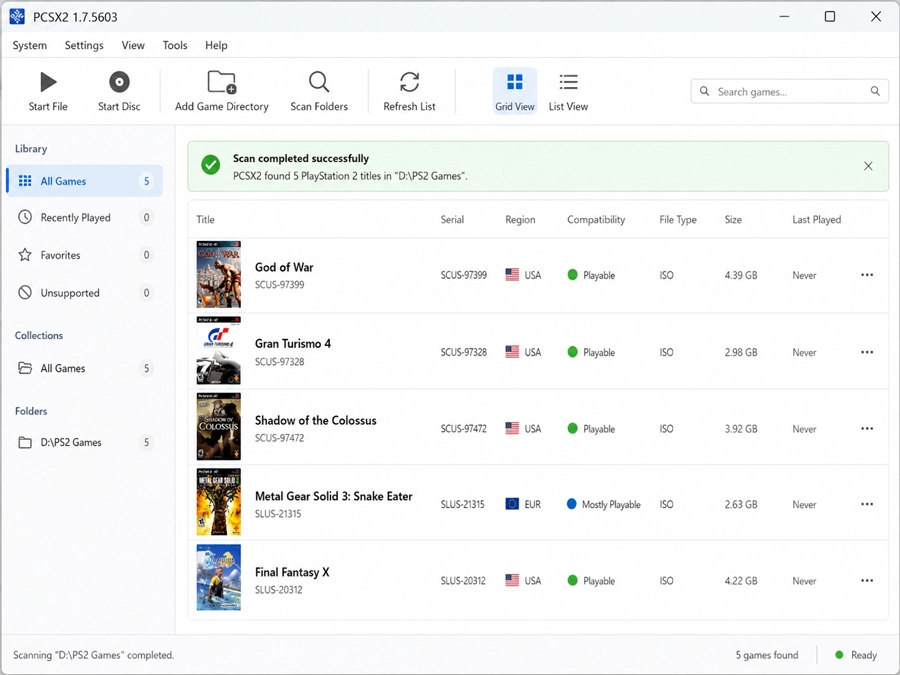Click the Final Fantasy X title text
The image size is (900, 675).
point(292,572)
